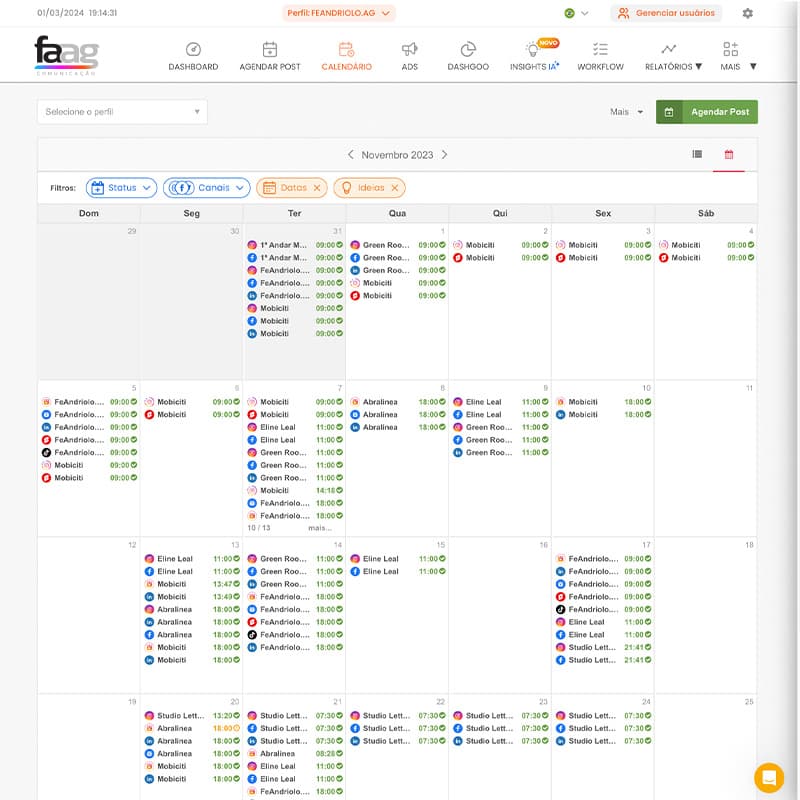Image resolution: width=800 pixels, height=800 pixels.
Task: Open 1º Andar M... Instagram post on day 31
Action: coord(295,245)
